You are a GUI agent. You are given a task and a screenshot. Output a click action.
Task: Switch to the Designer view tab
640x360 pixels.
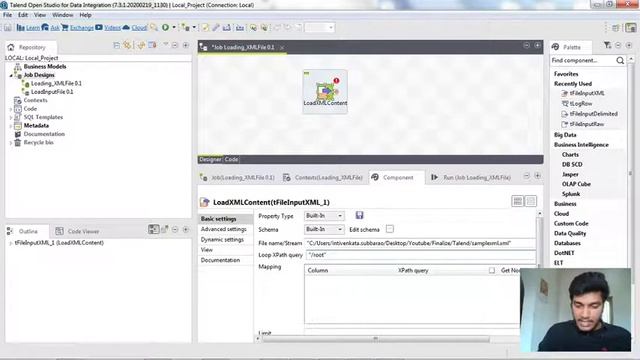[x=210, y=160]
